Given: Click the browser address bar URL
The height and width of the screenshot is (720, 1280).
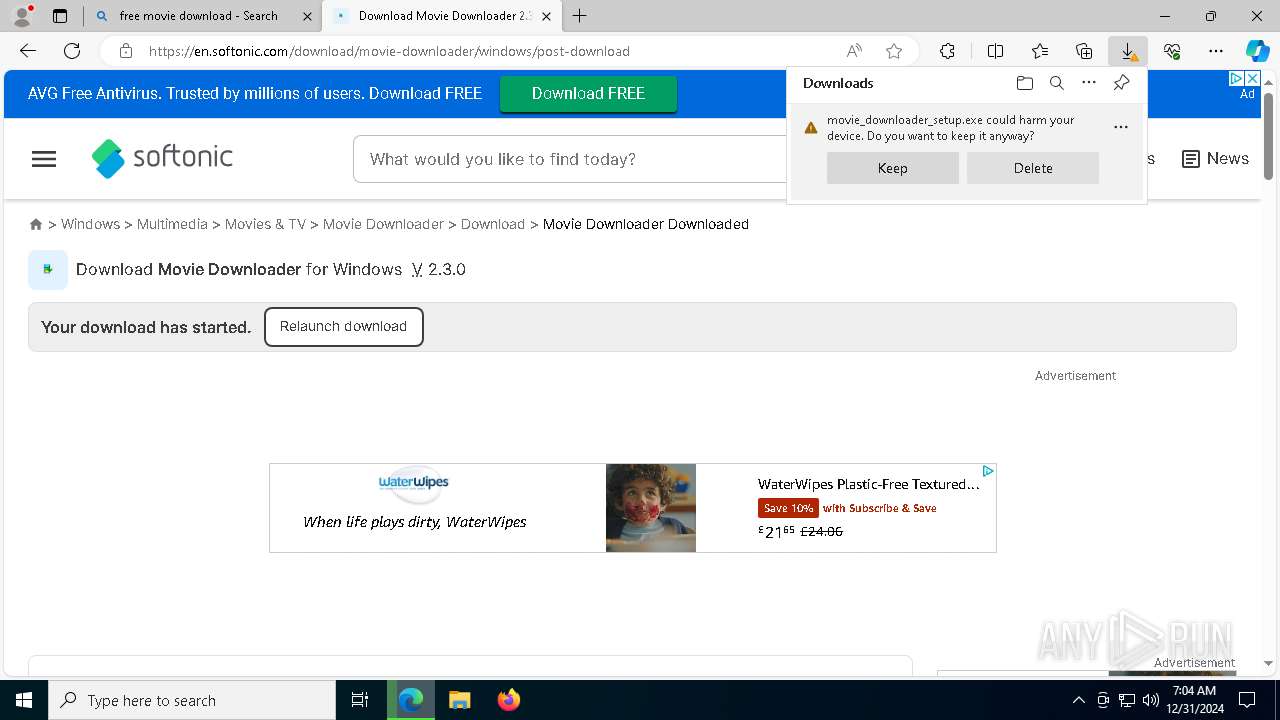Looking at the screenshot, I should point(389,51).
